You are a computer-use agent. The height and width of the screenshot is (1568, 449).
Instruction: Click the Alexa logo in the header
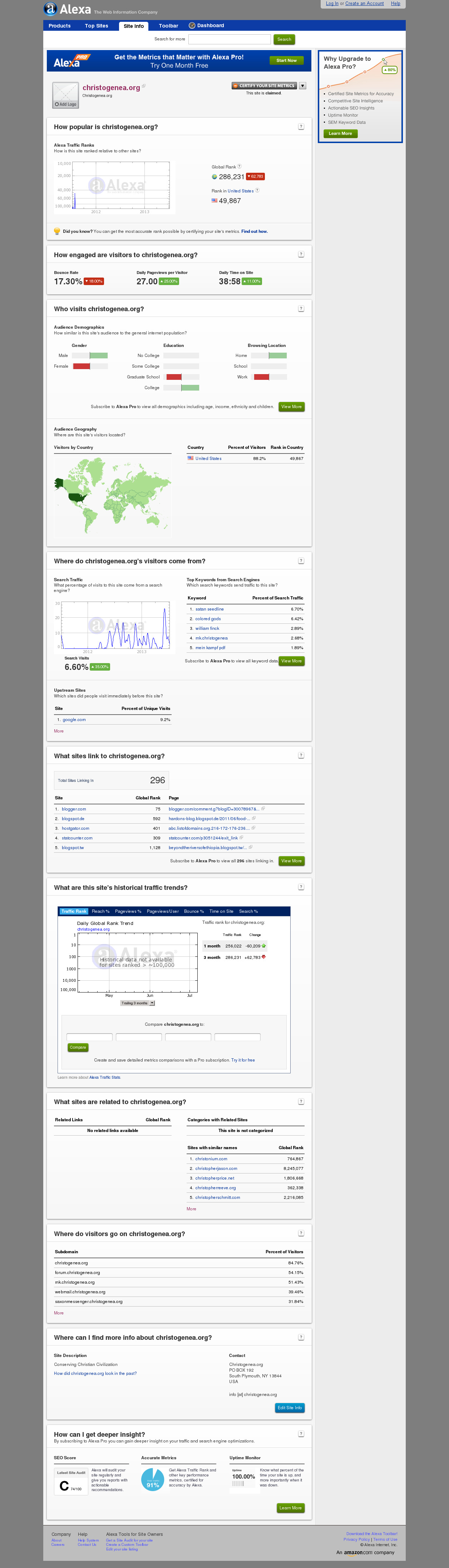pyautogui.click(x=68, y=9)
